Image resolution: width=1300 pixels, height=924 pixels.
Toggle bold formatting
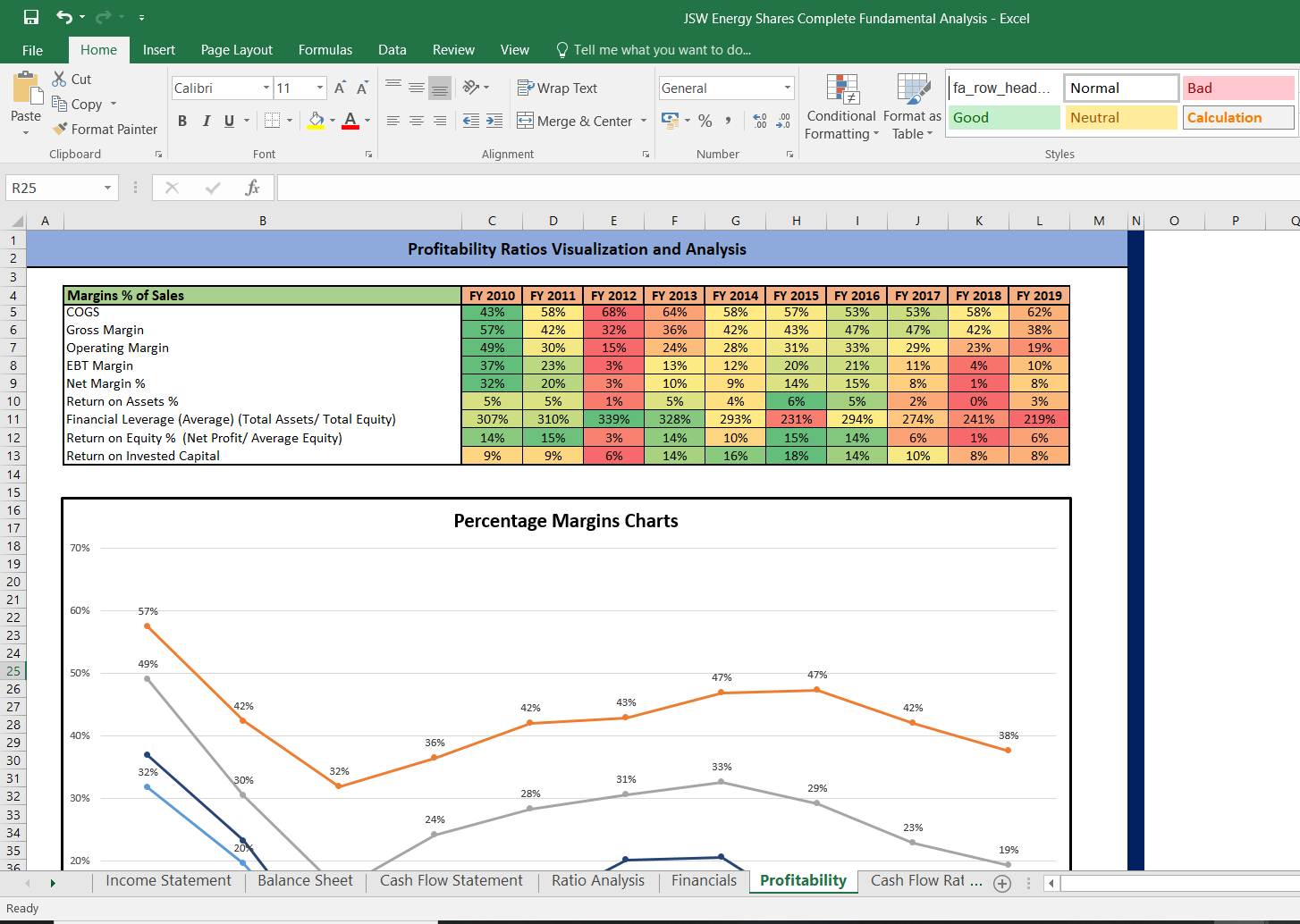tap(182, 121)
